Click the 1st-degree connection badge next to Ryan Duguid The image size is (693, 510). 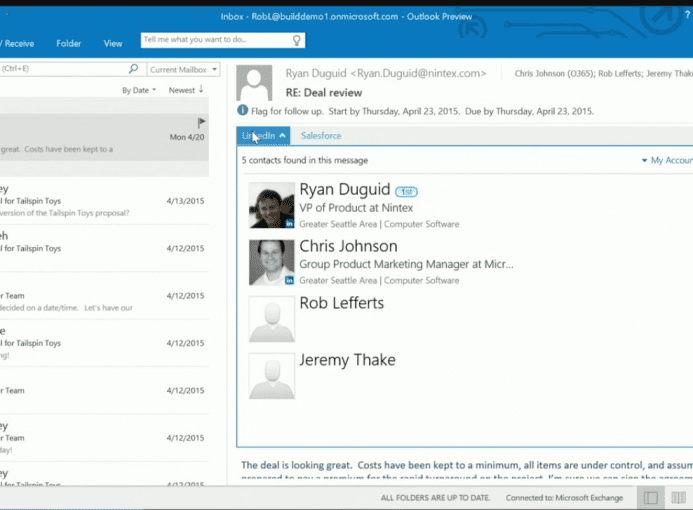coord(406,191)
